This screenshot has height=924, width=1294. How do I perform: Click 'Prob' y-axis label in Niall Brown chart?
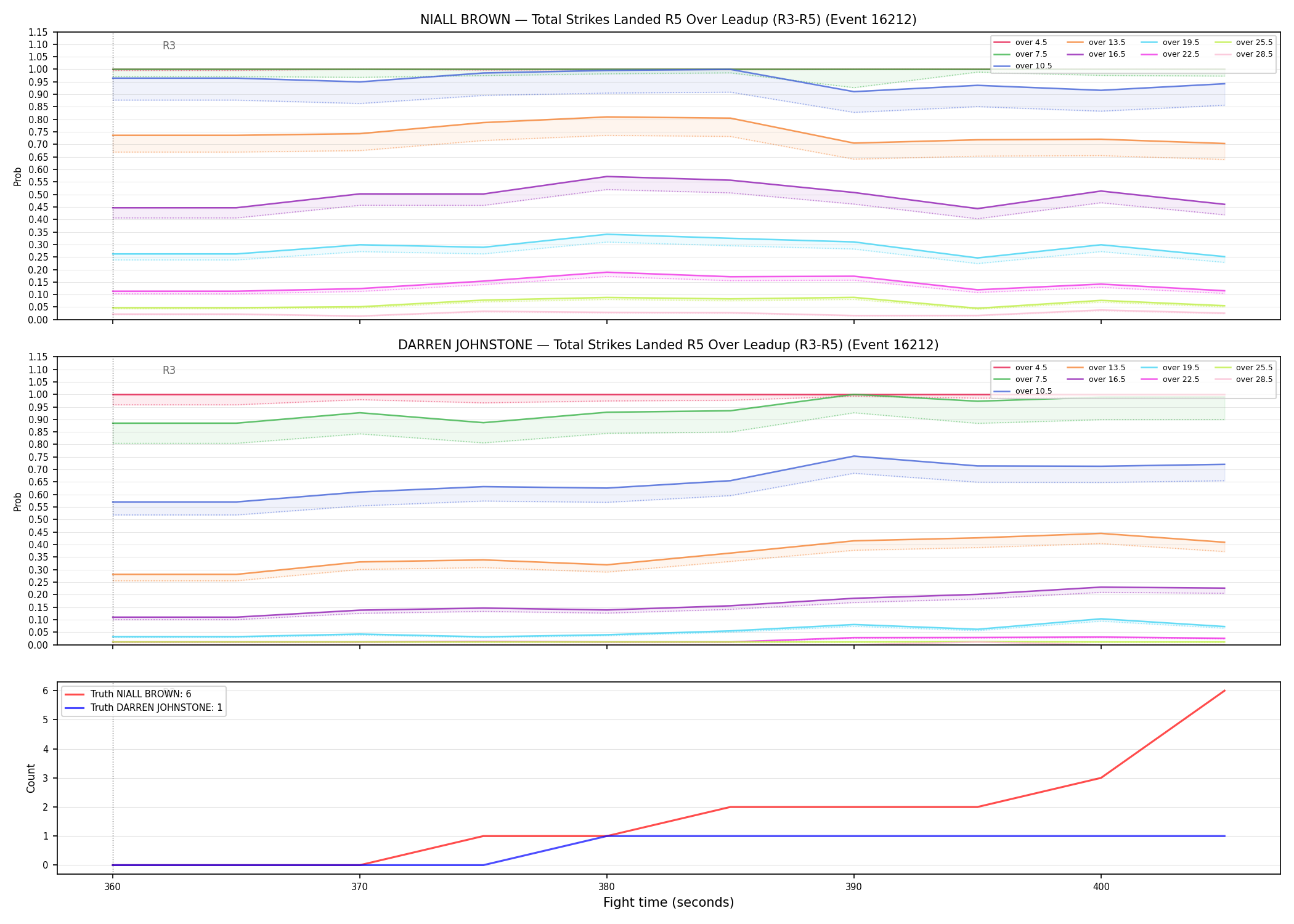point(18,176)
